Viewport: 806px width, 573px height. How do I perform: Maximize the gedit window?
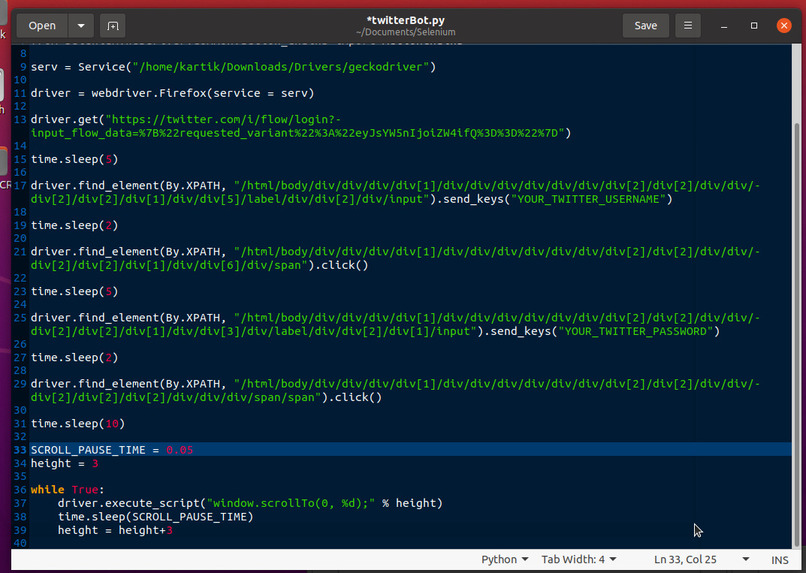pos(754,26)
